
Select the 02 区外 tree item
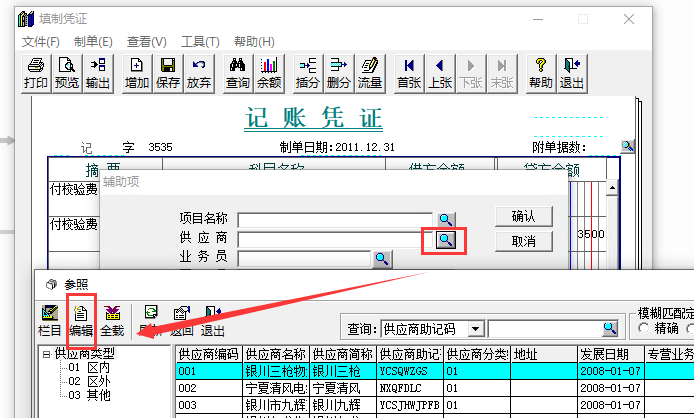pos(90,381)
